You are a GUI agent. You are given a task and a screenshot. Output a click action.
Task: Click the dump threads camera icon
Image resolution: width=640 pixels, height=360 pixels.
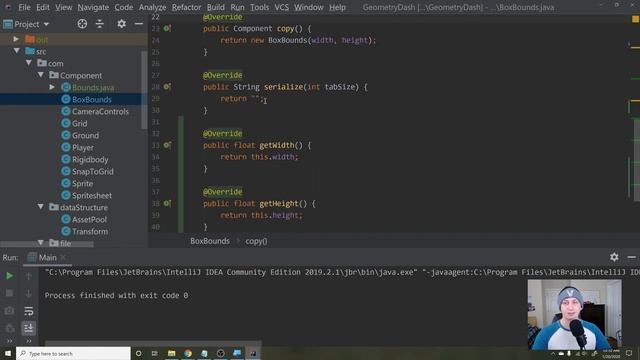coord(9,311)
